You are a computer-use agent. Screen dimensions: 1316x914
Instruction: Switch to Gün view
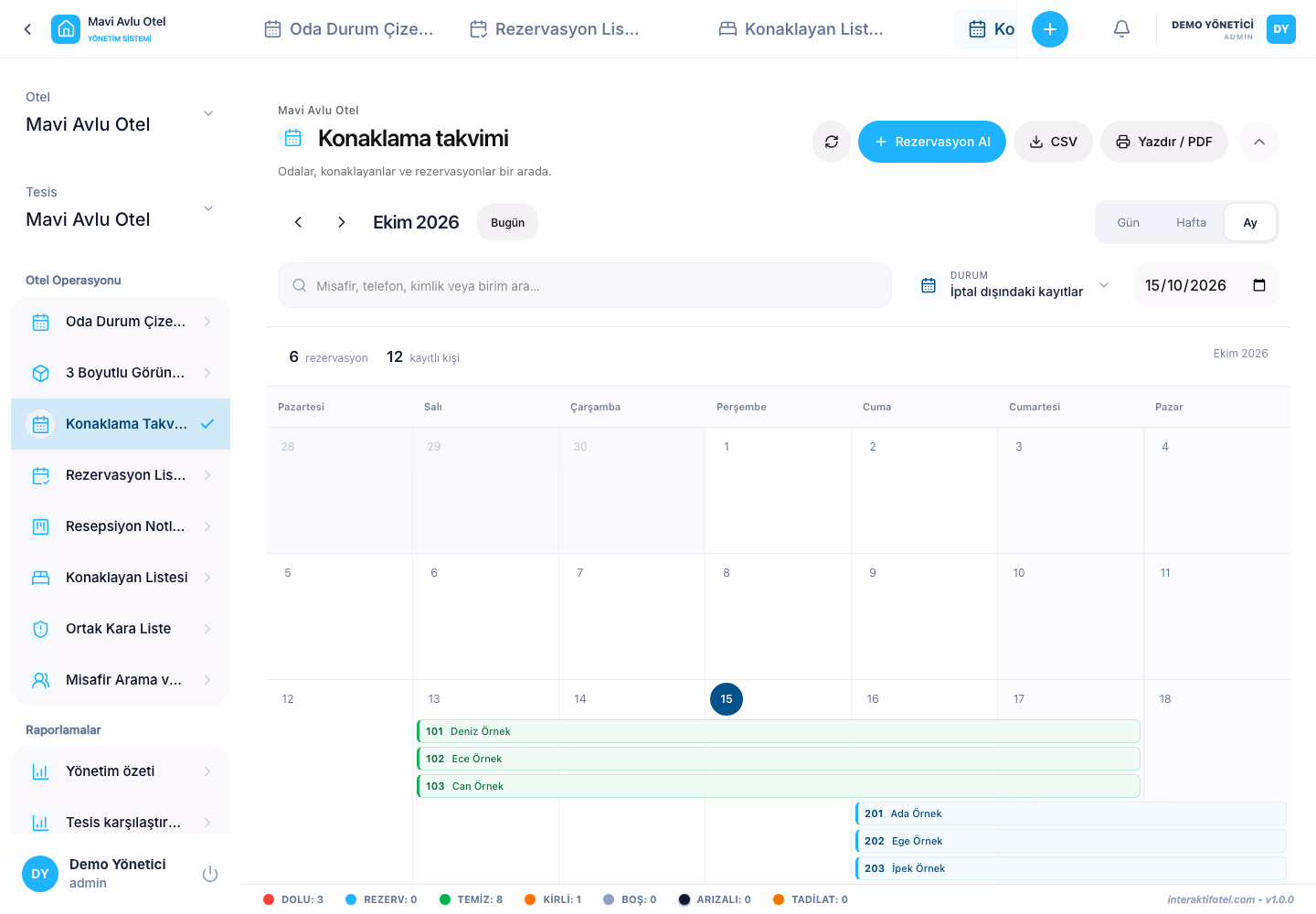1128,222
